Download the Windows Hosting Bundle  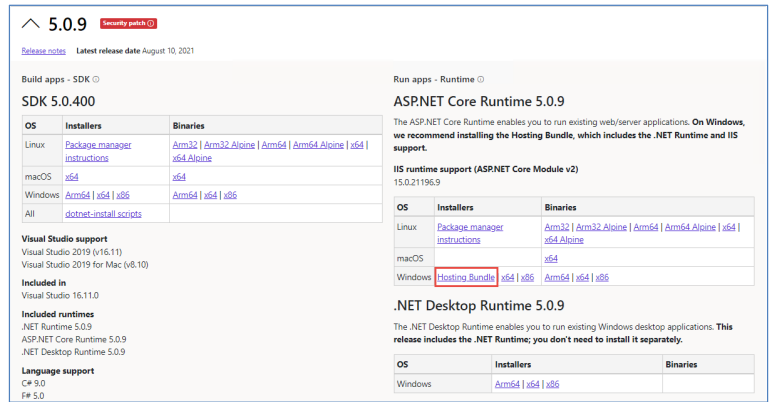point(466,277)
